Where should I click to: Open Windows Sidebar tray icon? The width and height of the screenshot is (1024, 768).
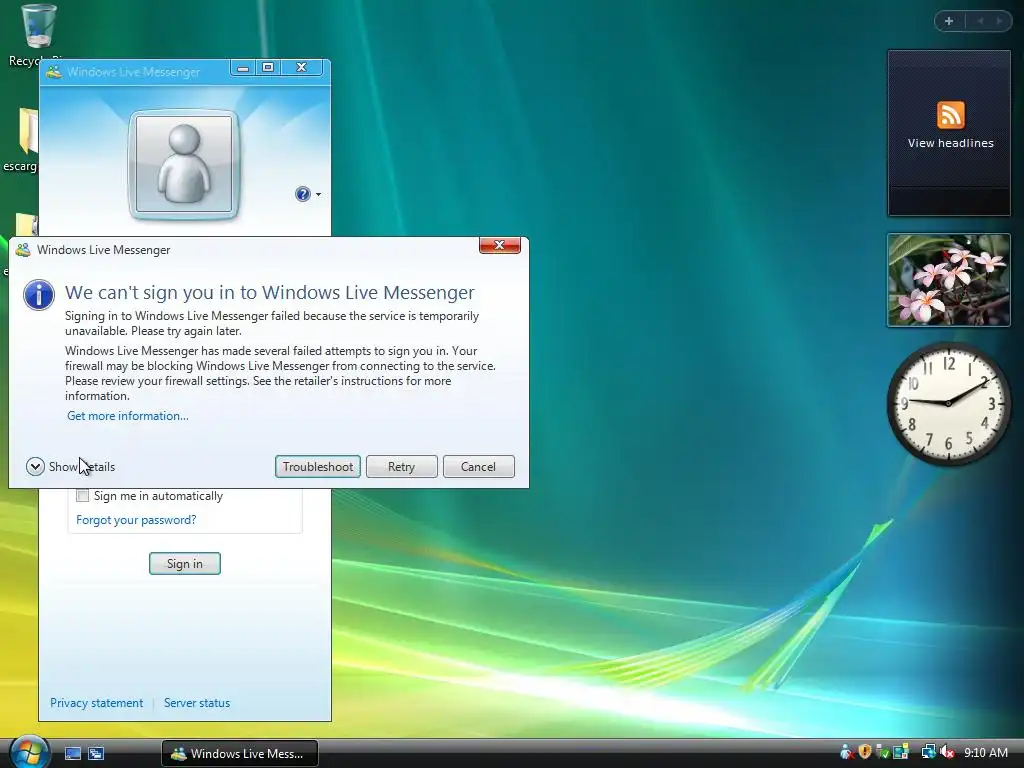pyautogui.click(x=901, y=752)
